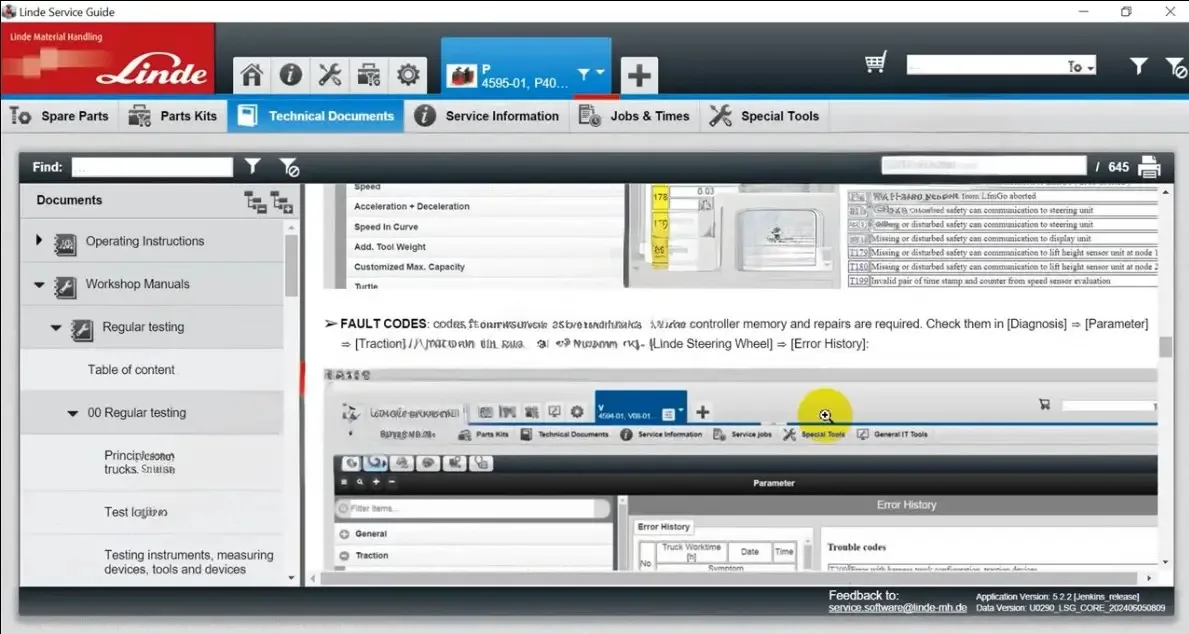Open Table of content entry
This screenshot has height=634, width=1189.
point(131,370)
